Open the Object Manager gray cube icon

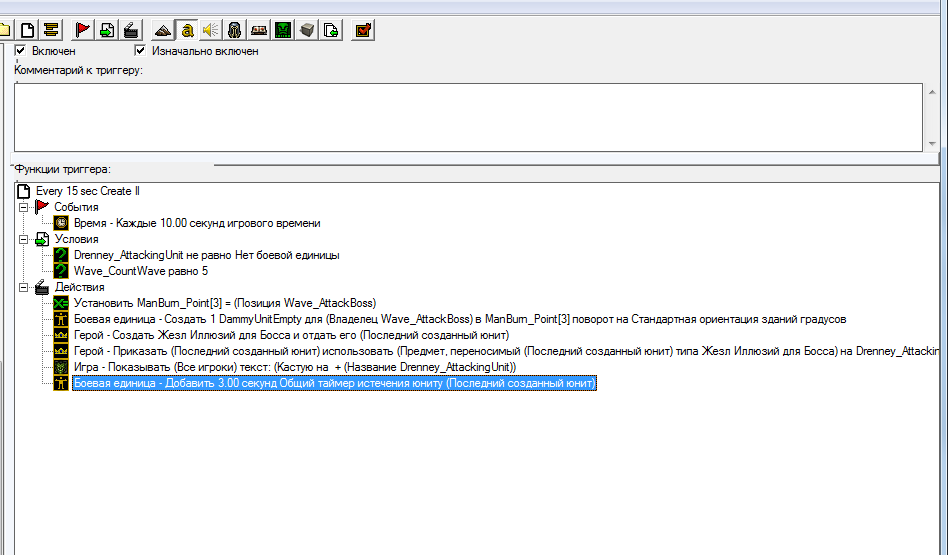(307, 30)
